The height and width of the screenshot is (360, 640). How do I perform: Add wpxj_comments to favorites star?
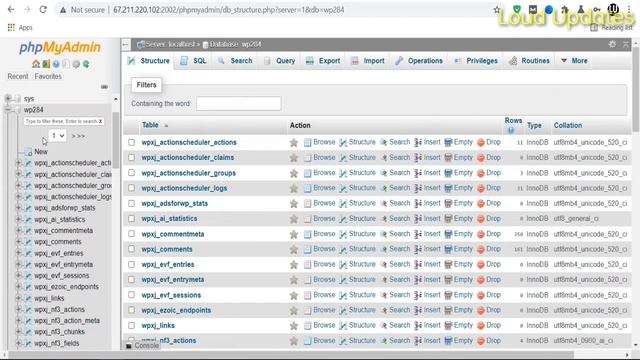pyautogui.click(x=293, y=249)
